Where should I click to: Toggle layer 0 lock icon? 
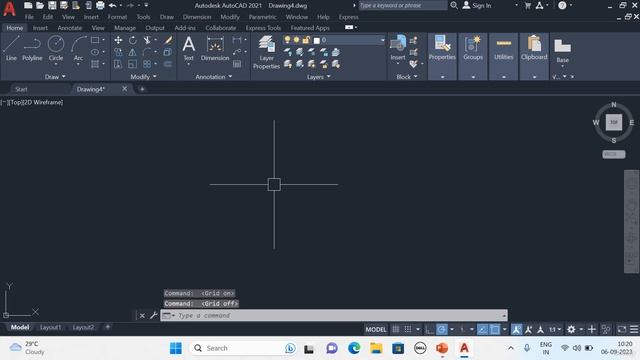[x=306, y=40]
